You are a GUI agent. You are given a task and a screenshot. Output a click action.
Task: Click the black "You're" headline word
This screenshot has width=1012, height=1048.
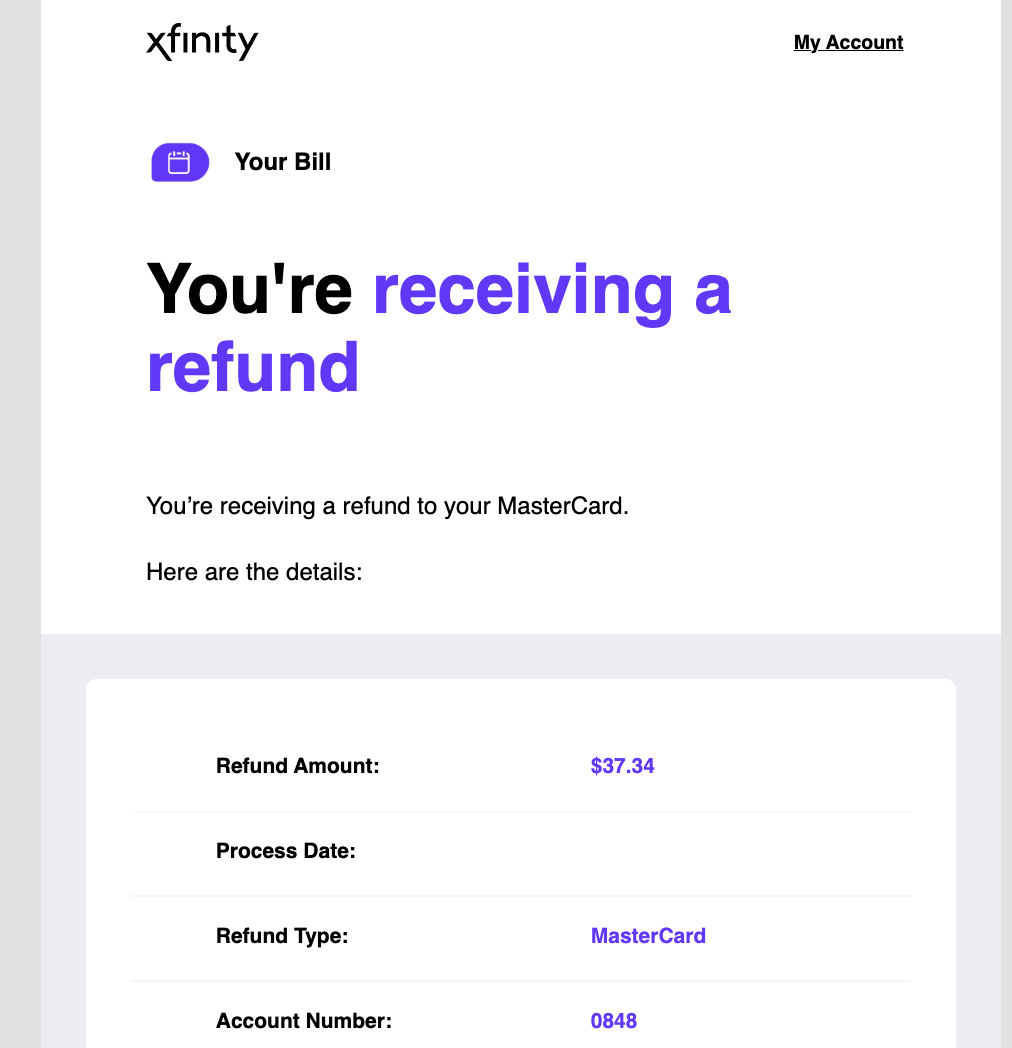pyautogui.click(x=250, y=289)
